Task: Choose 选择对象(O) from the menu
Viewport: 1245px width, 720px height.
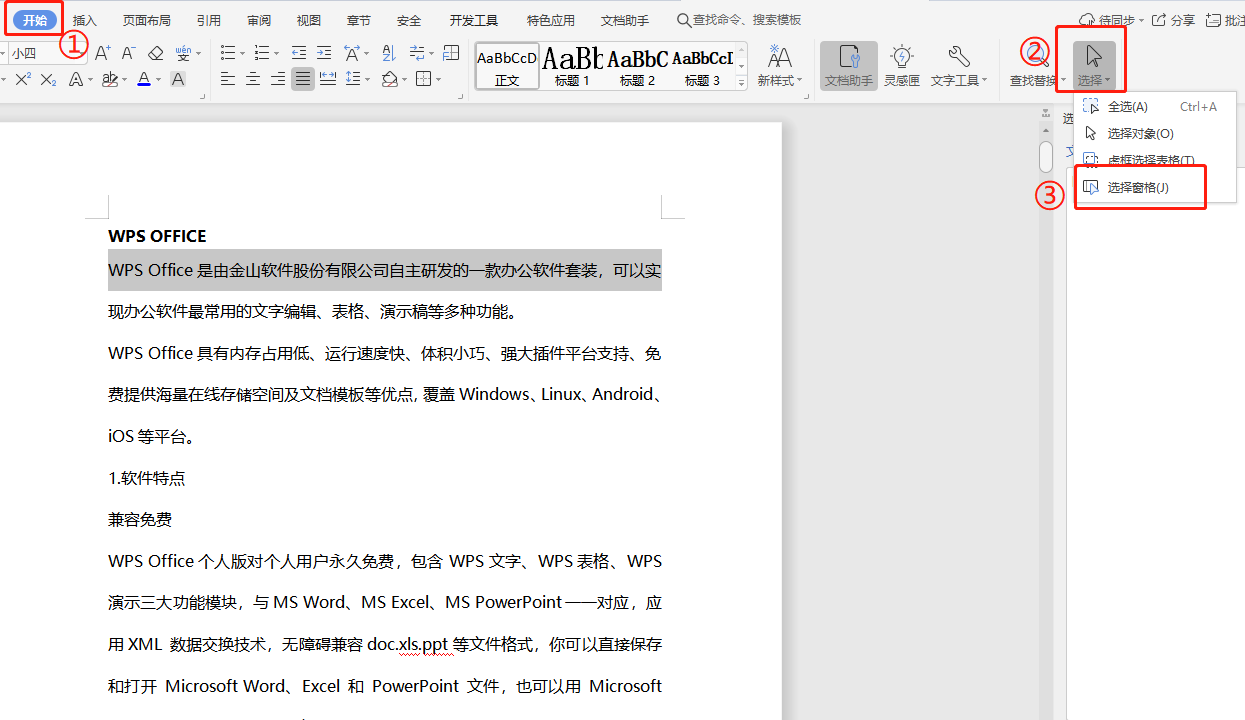Action: (1157, 133)
